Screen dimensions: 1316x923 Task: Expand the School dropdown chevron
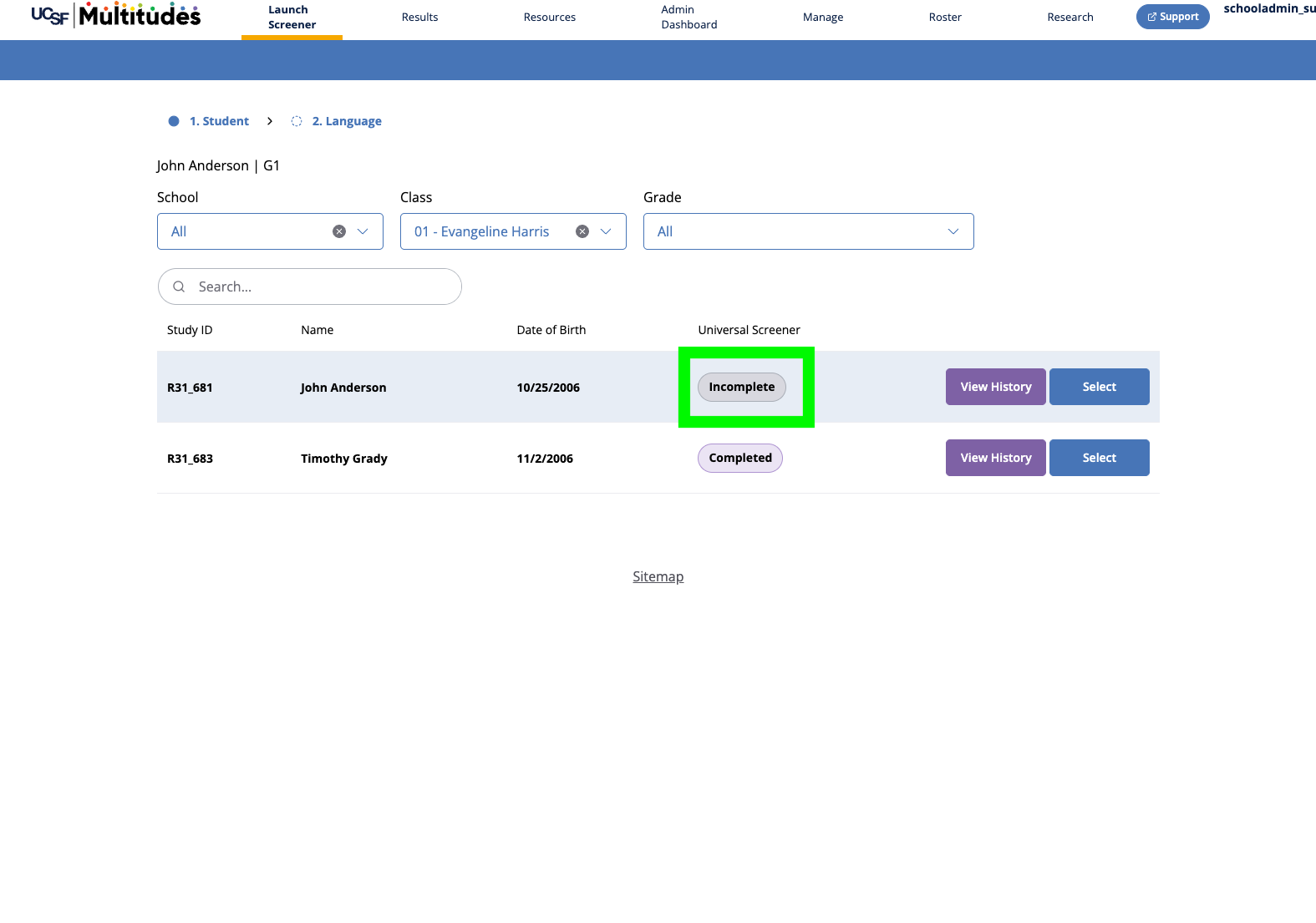[x=363, y=231]
